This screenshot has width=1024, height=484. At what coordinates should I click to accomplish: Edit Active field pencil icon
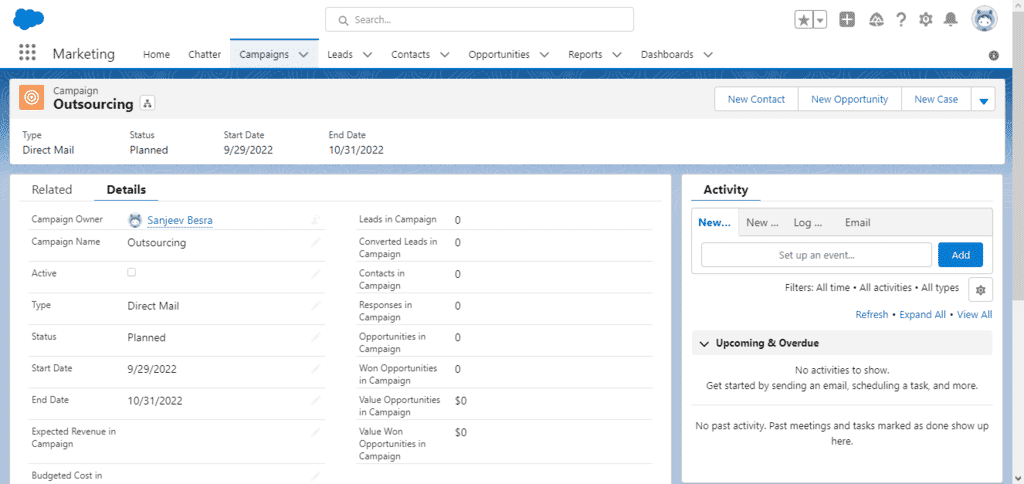pos(315,274)
